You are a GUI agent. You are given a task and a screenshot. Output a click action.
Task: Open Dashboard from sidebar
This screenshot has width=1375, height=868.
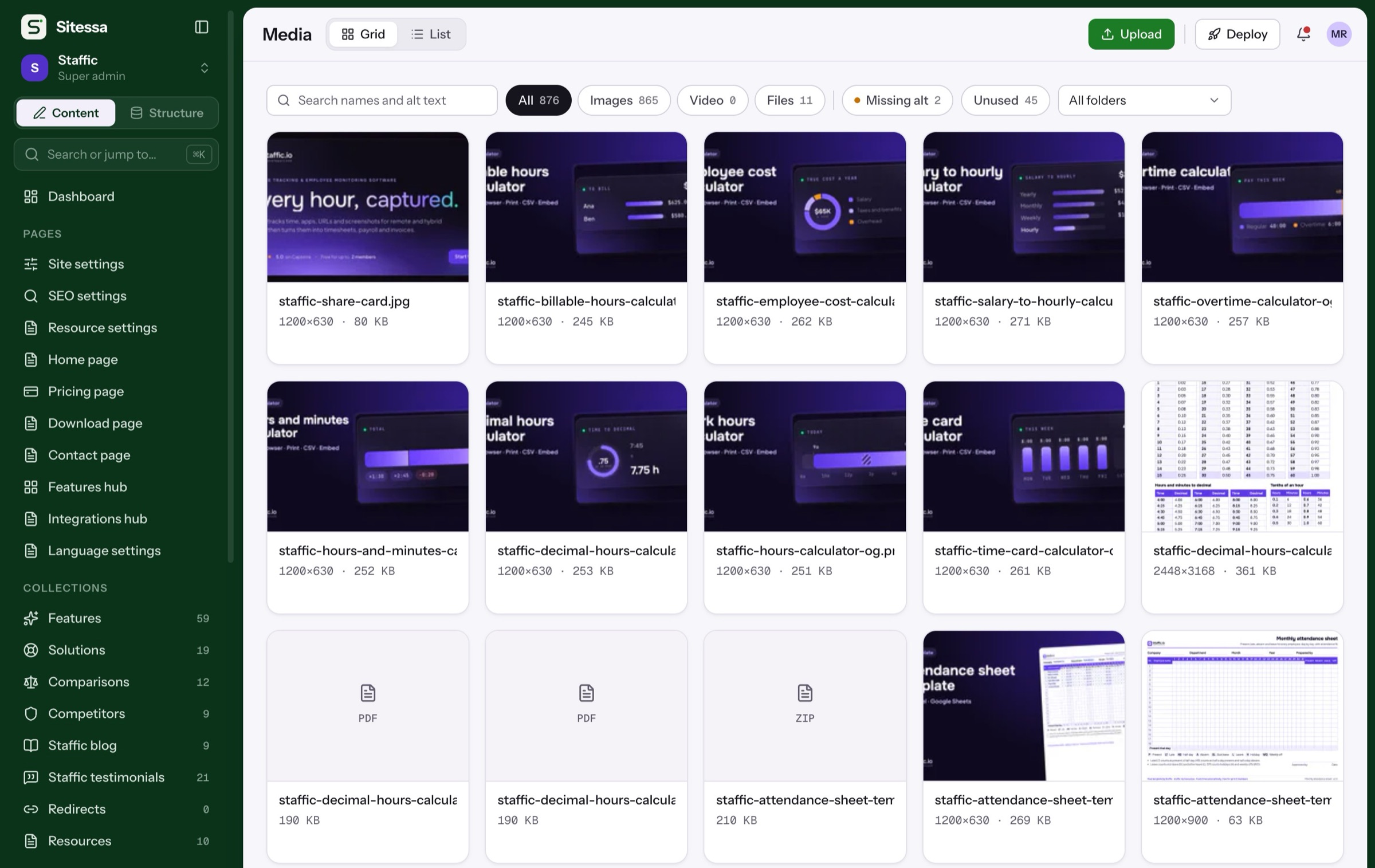116,197
